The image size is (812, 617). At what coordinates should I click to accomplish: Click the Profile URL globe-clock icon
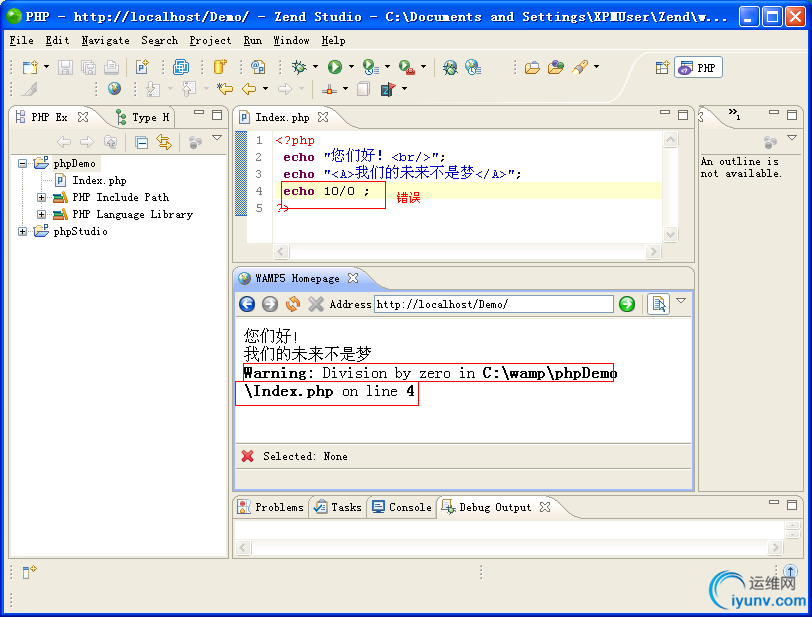[473, 67]
